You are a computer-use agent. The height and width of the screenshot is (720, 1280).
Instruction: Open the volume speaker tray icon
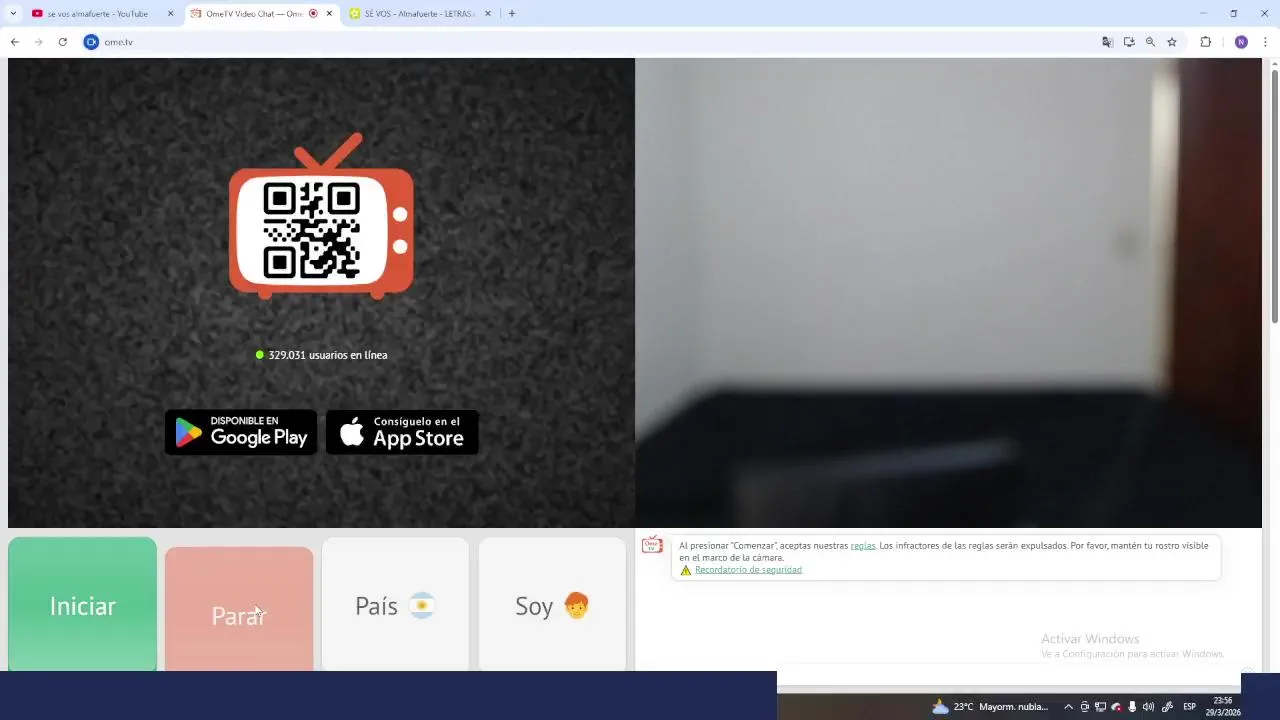point(1148,707)
